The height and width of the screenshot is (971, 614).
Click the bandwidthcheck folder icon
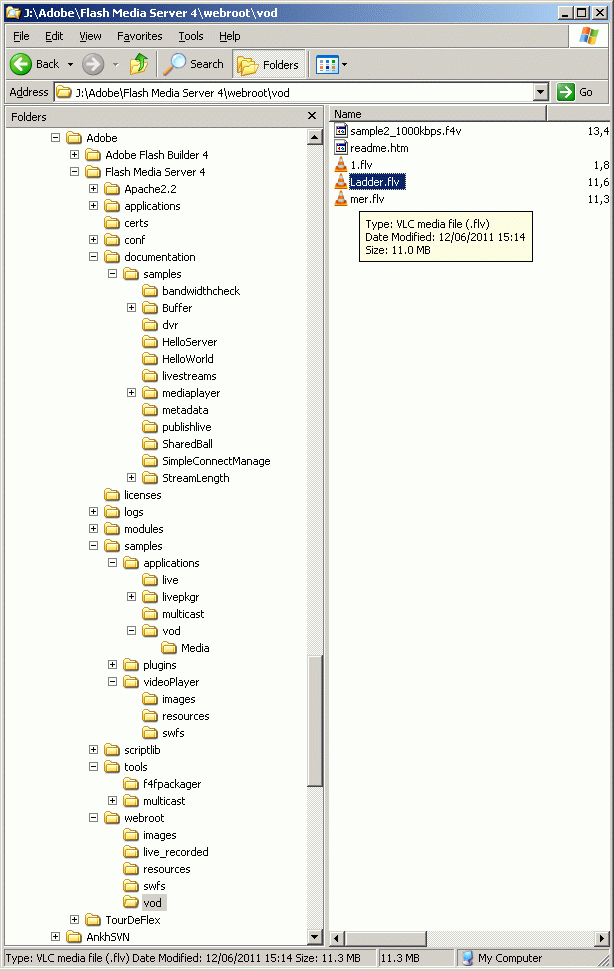pos(150,290)
